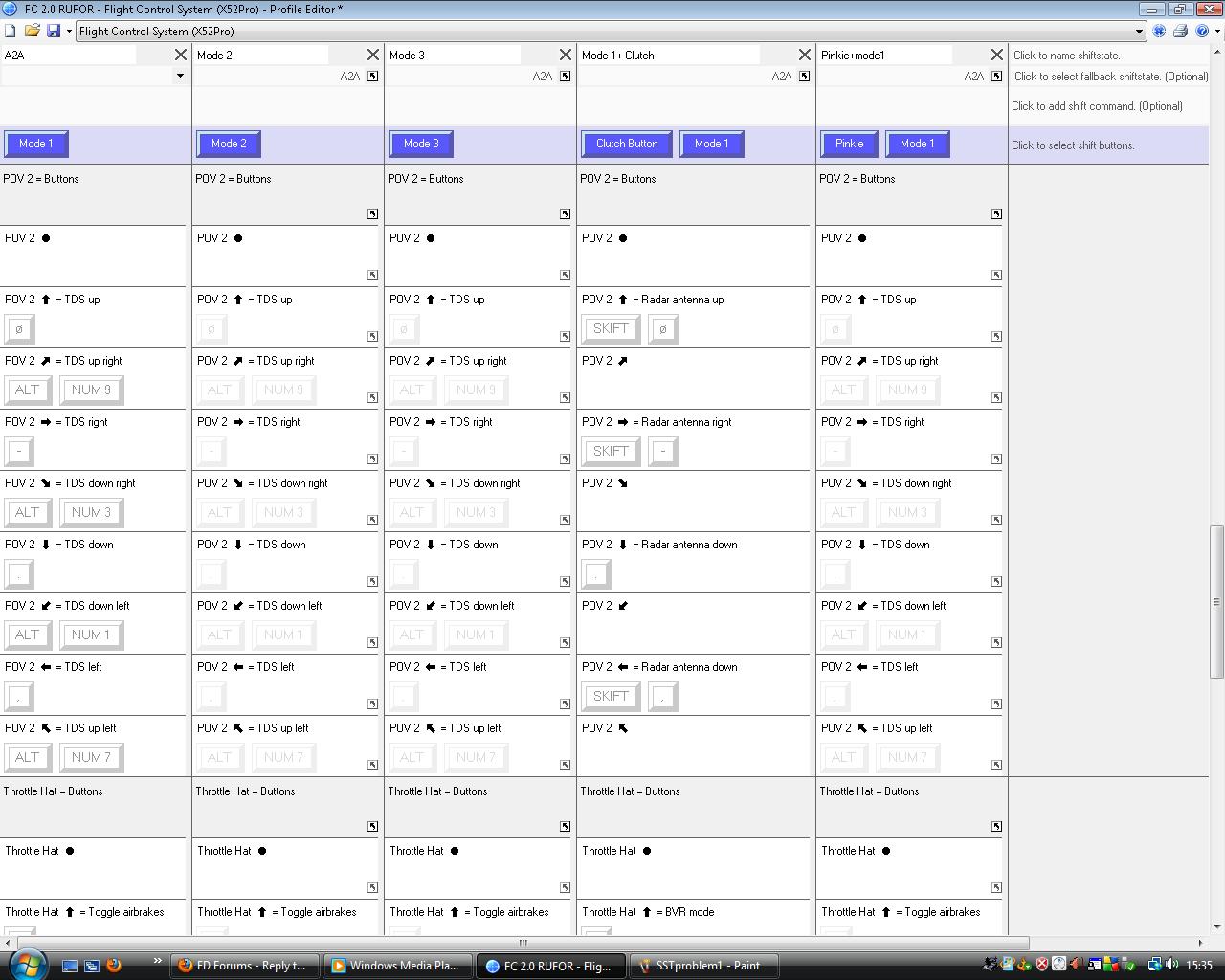Open fallback shiftstate dropdown under A2A

[179, 76]
